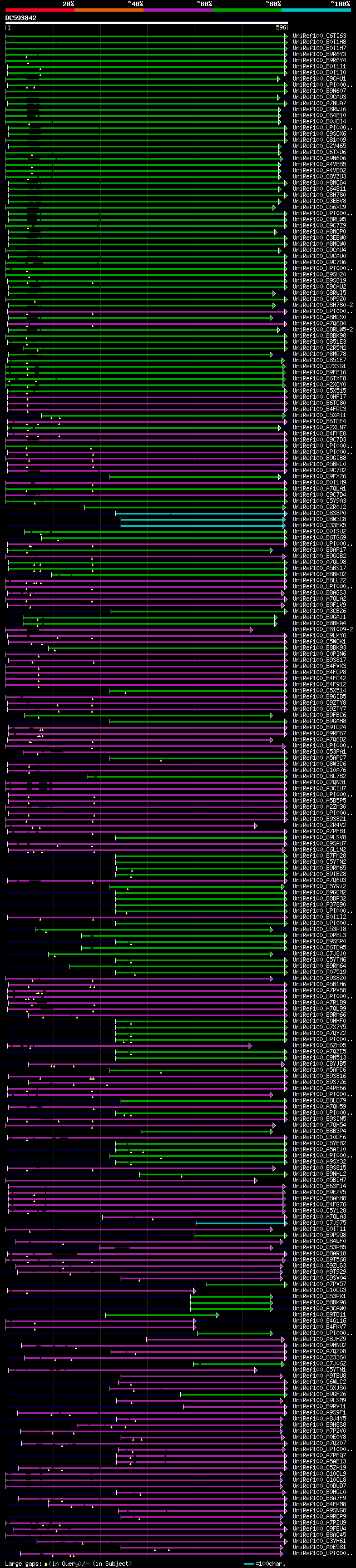Select the UniRef100_A7NUA7 label
Viewport: 356px width, 1568px height.
(319, 103)
